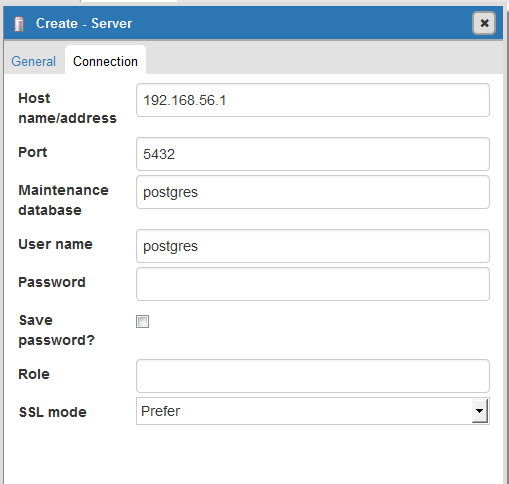Click into the Port field showing 5432
509x484 pixels.
click(x=313, y=154)
